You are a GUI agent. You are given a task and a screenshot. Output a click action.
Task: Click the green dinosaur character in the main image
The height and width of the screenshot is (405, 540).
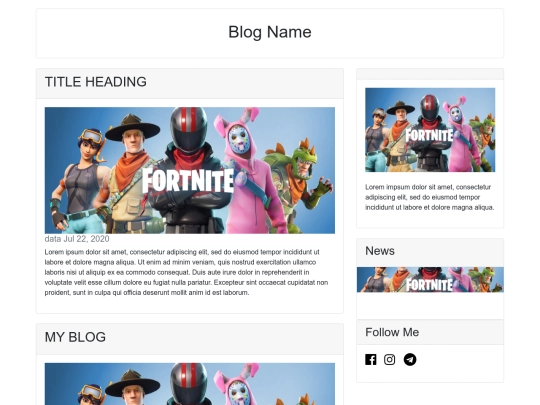[x=298, y=179]
